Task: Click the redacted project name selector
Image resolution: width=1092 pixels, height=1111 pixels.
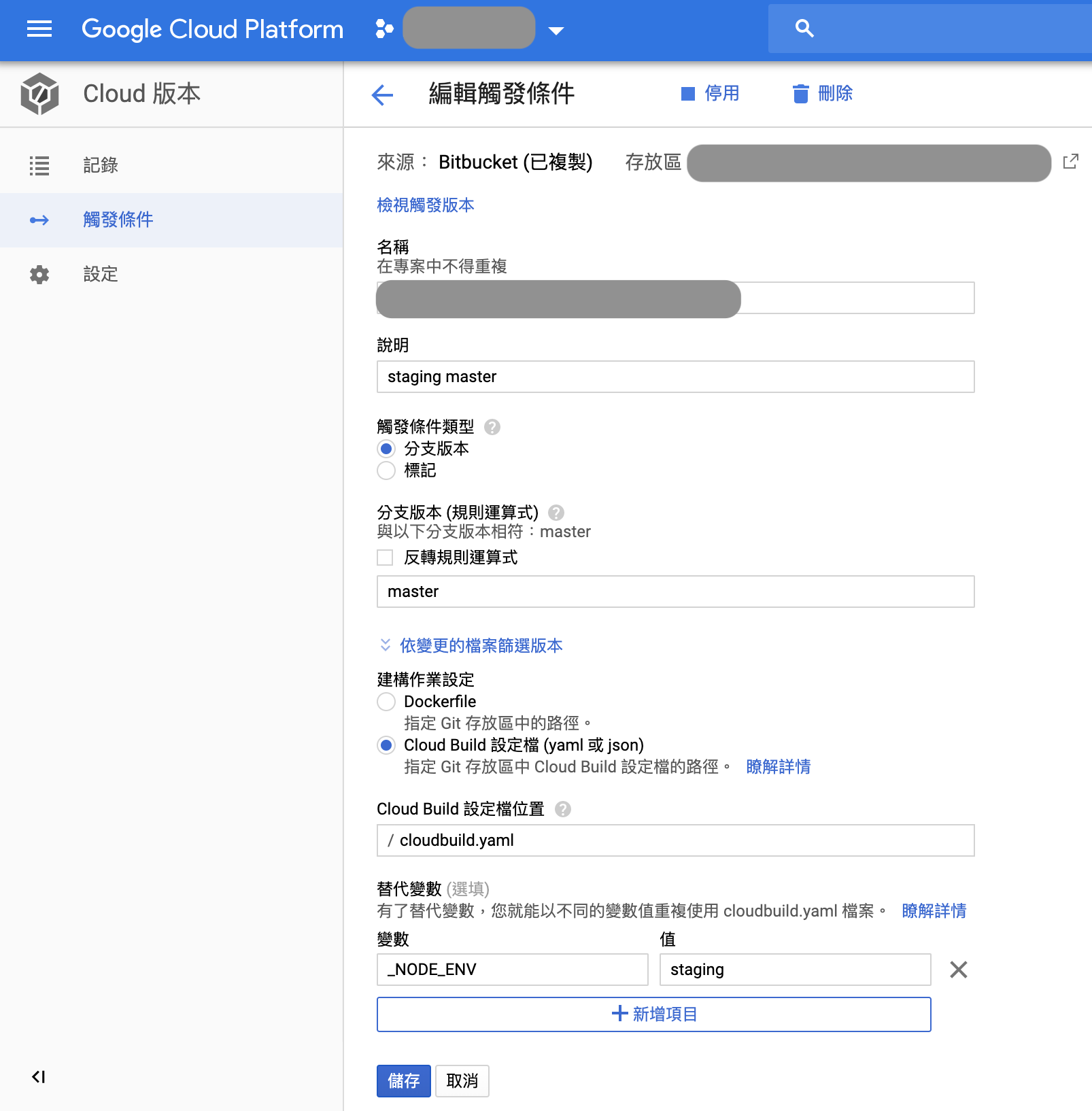Action: click(469, 28)
